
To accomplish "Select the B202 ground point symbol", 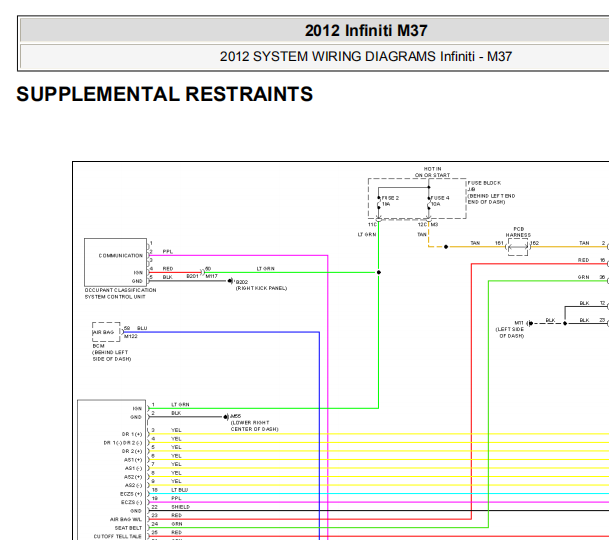I will point(231,280).
